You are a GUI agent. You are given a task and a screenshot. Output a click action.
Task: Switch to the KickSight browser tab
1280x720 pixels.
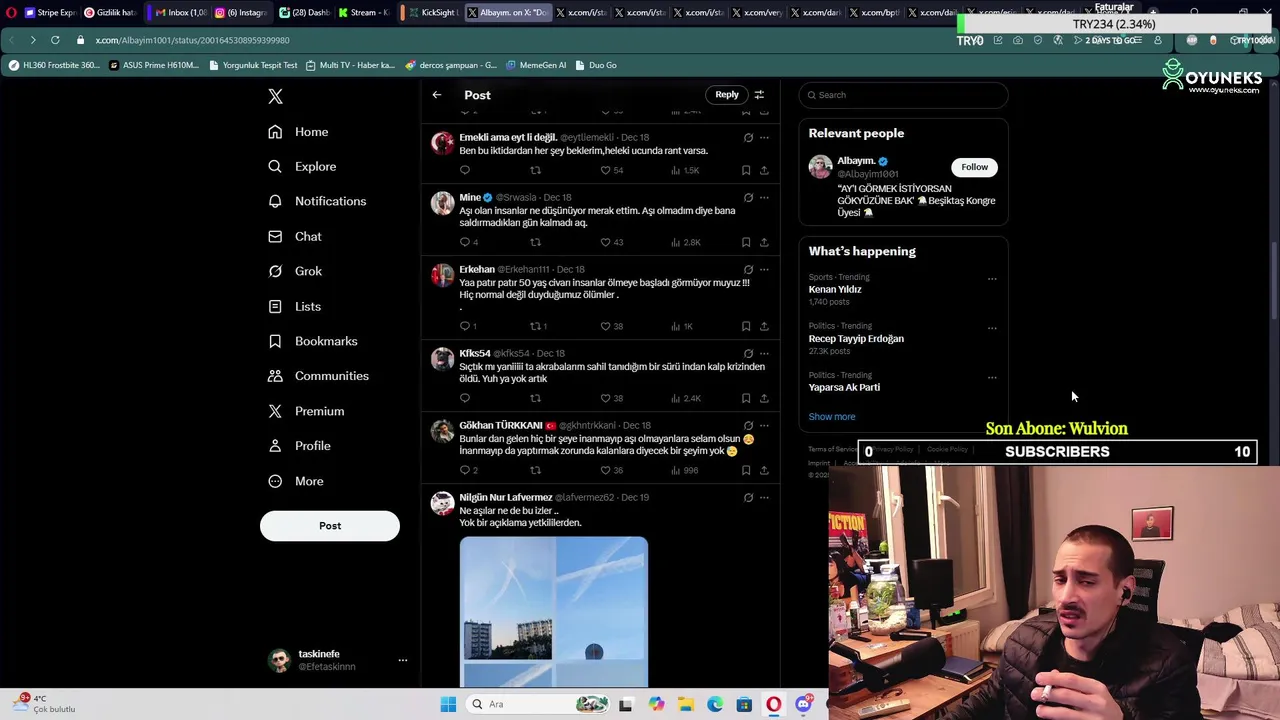click(431, 13)
